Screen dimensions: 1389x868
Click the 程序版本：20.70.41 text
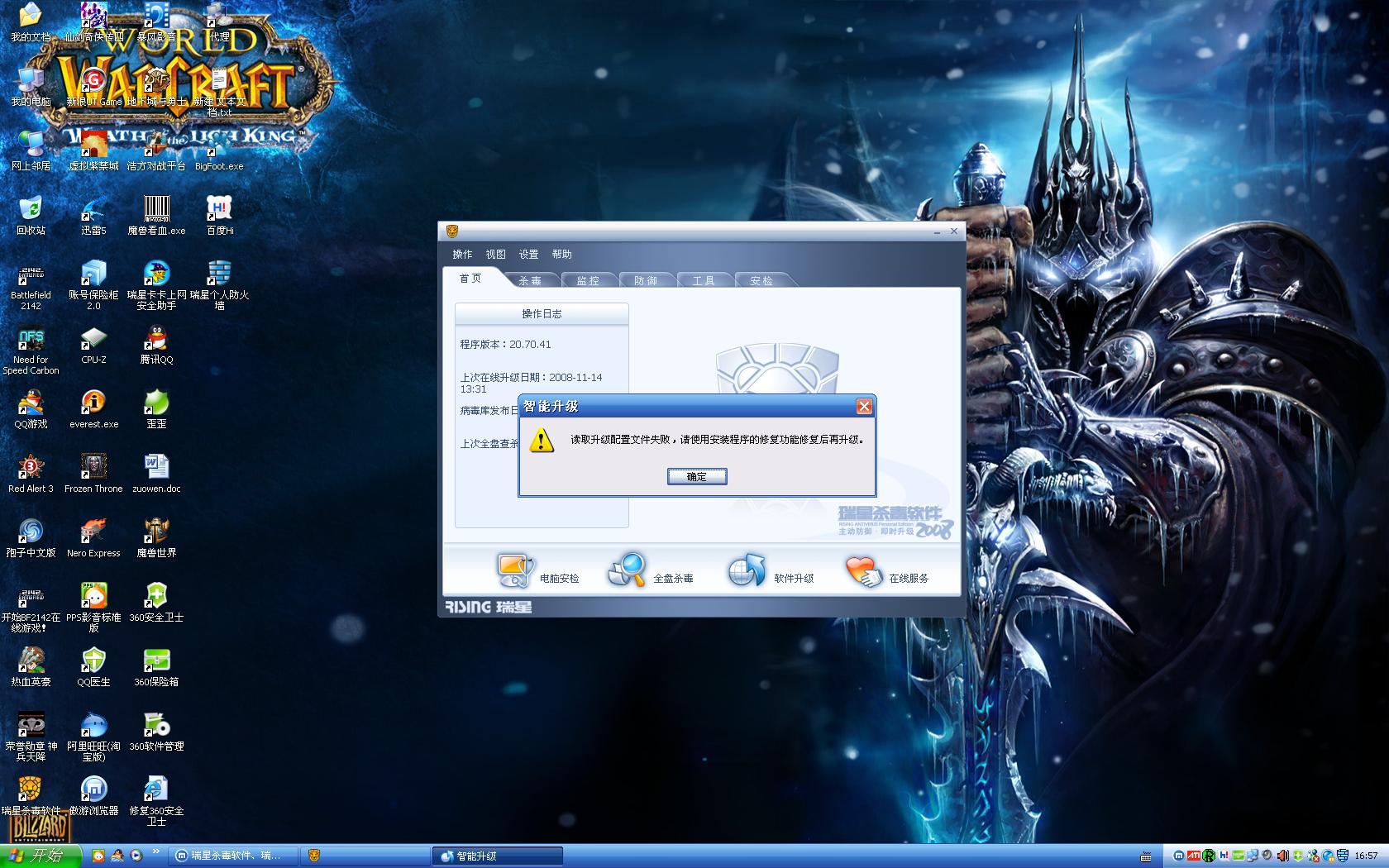coord(505,345)
